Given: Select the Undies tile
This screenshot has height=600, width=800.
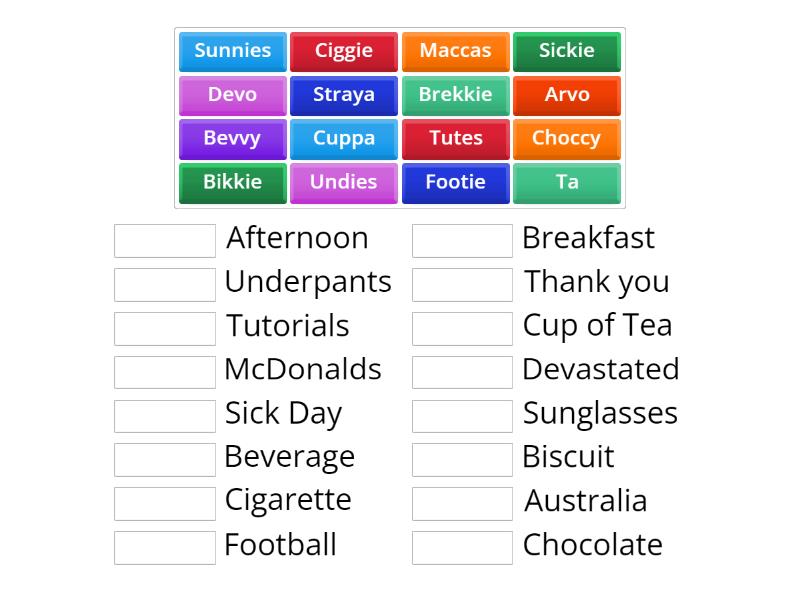Looking at the screenshot, I should 344,183.
